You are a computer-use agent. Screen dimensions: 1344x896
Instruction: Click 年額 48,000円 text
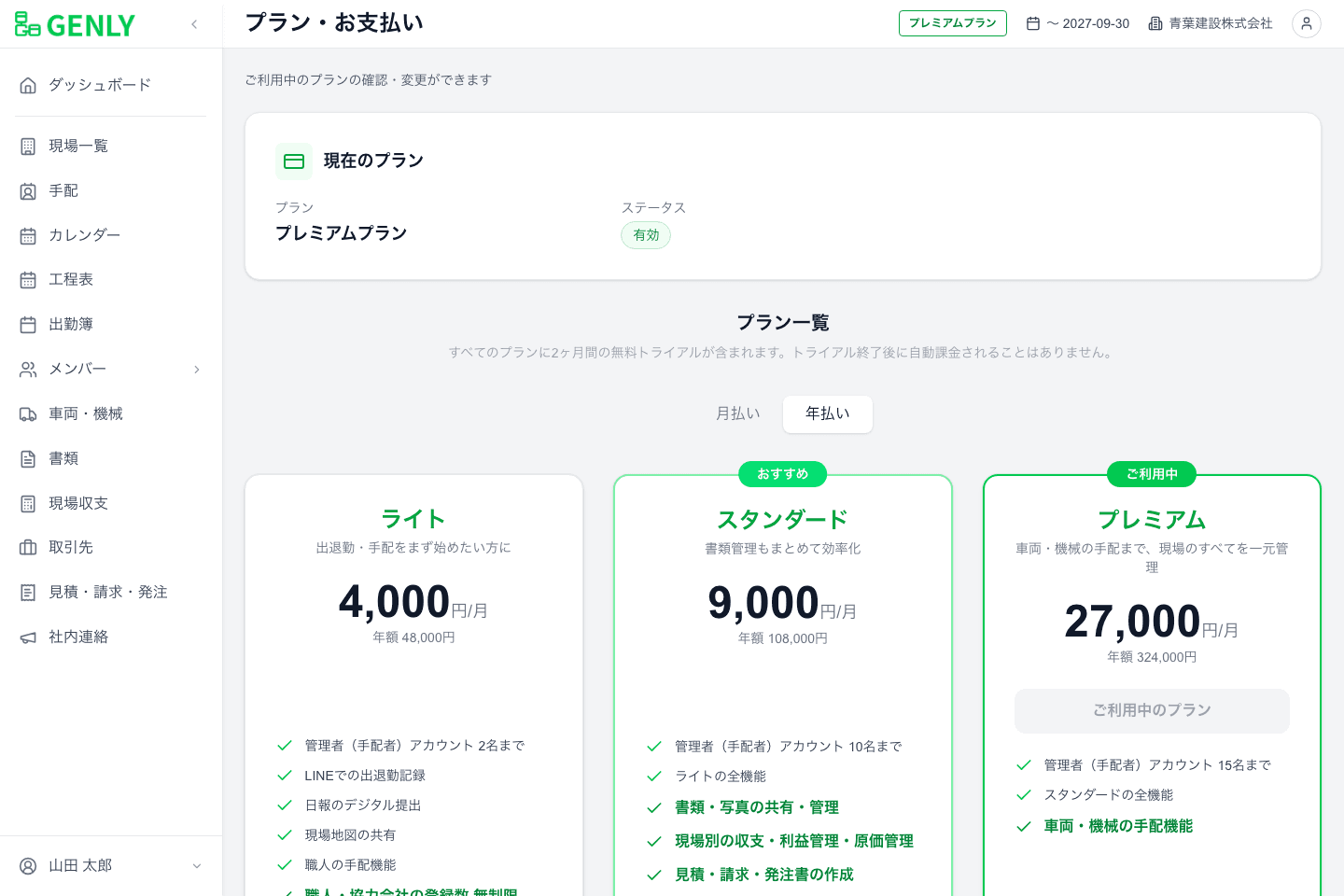coord(413,637)
